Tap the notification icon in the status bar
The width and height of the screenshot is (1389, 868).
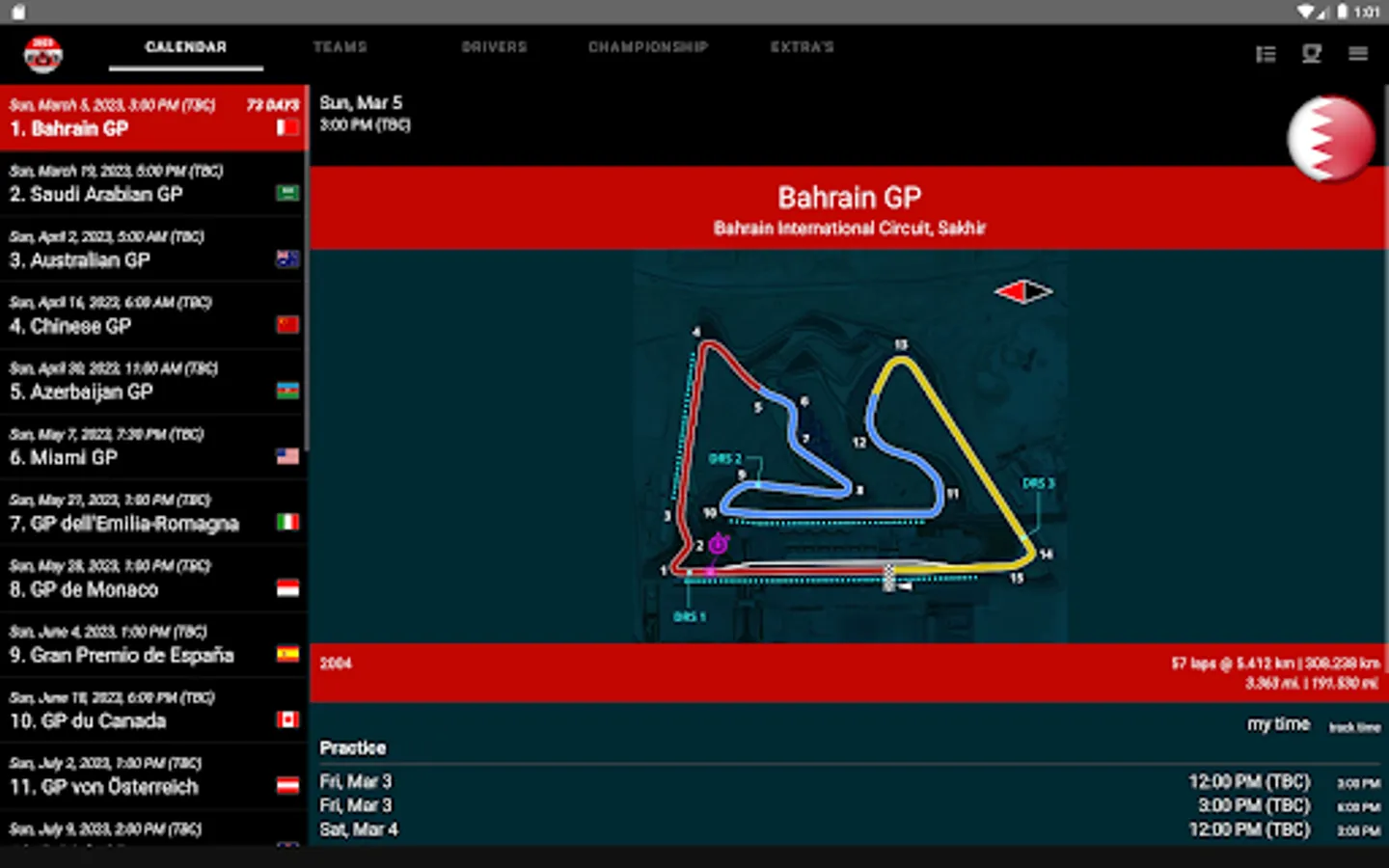tap(18, 12)
